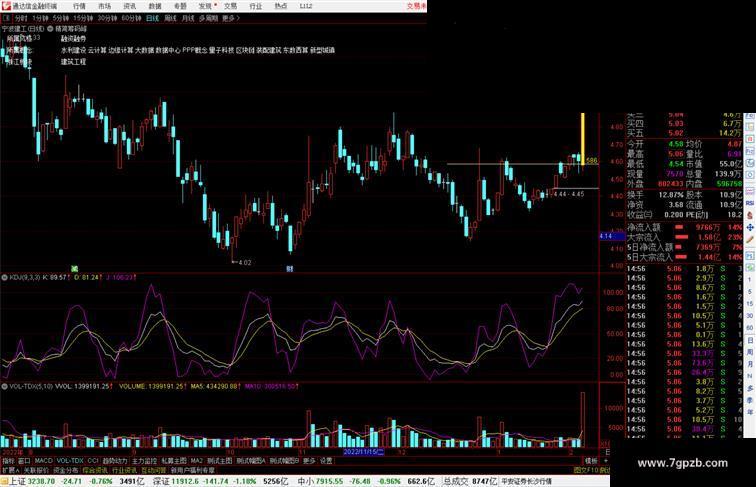
Task: Select 月 period in right sidebar
Action: [x=750, y=364]
